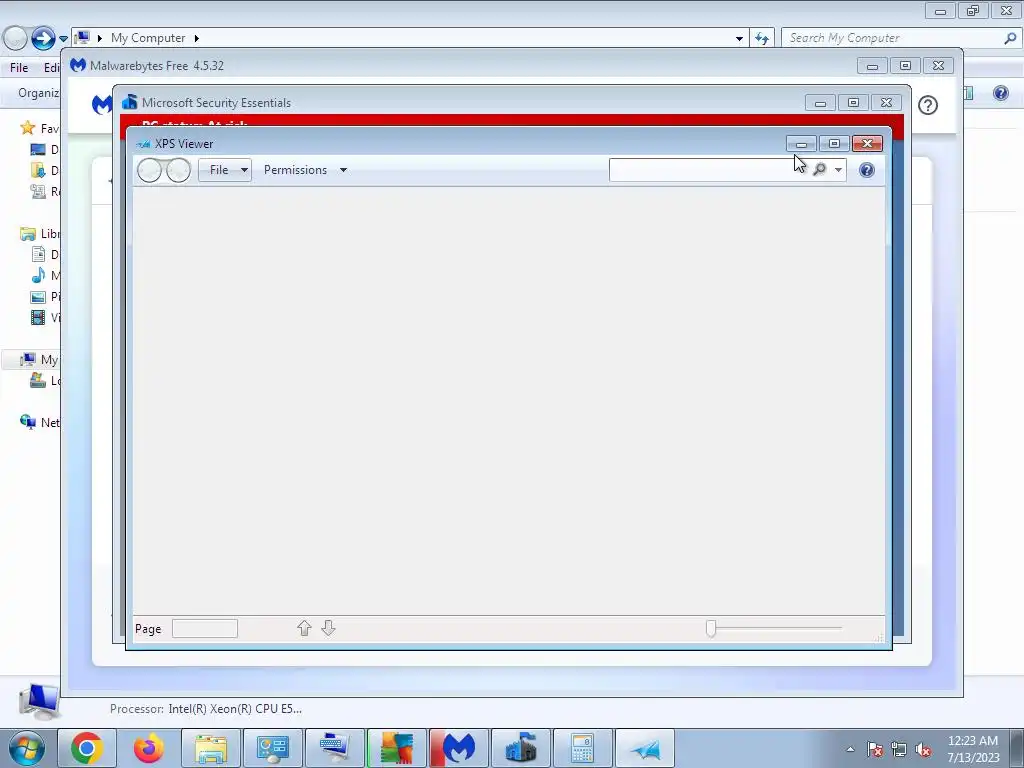Viewport: 1024px width, 768px height.
Task: Open the Permissions dropdown in XPS Viewer
Action: pos(305,170)
